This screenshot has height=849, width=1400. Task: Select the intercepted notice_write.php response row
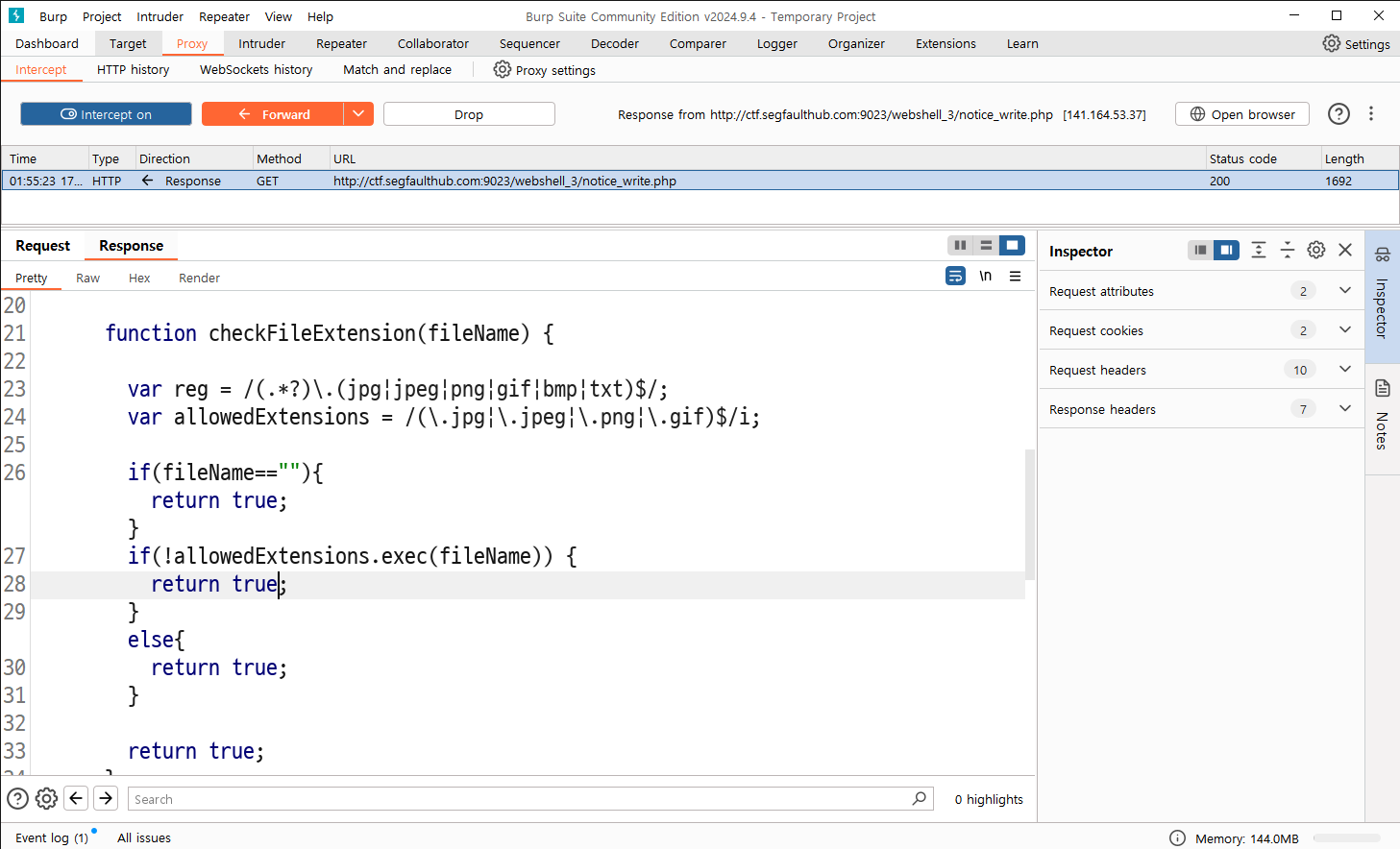tap(700, 181)
